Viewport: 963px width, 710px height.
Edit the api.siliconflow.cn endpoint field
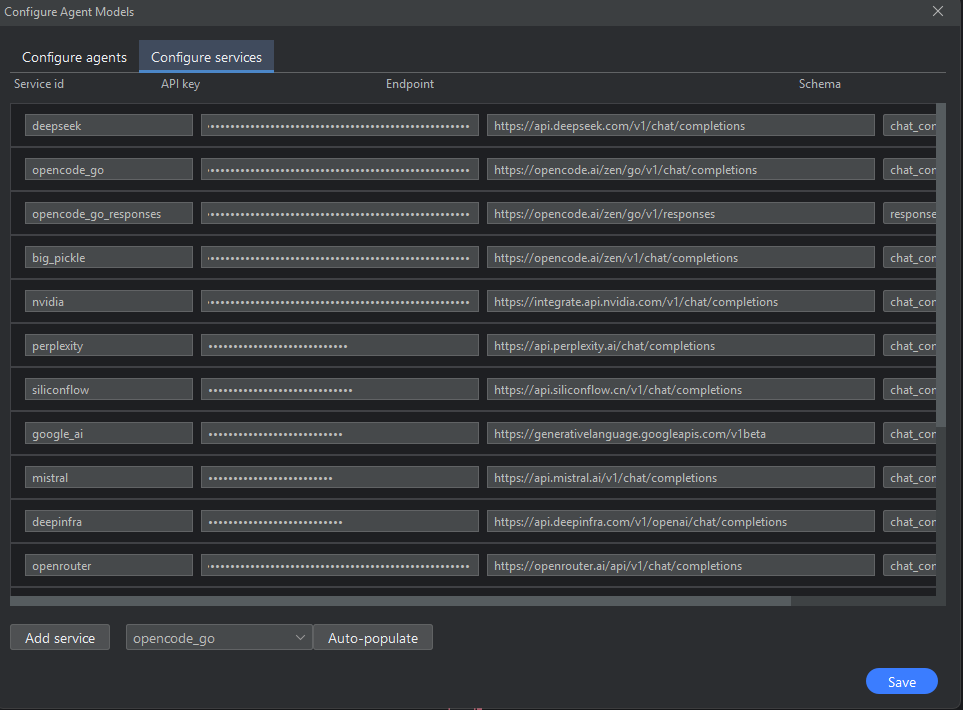(x=680, y=389)
